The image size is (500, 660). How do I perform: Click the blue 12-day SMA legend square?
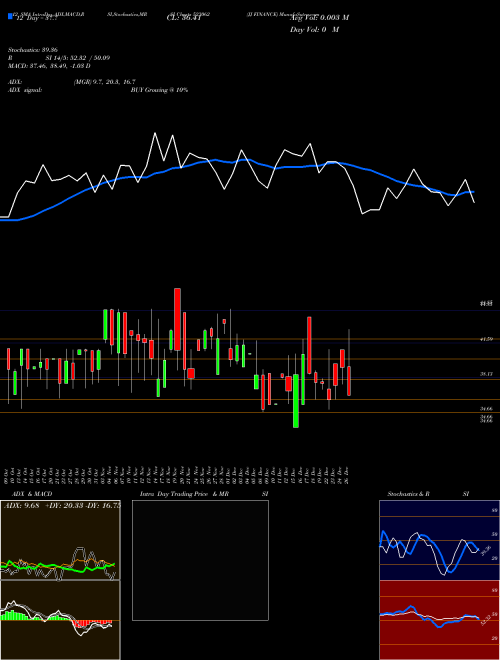point(10,16)
